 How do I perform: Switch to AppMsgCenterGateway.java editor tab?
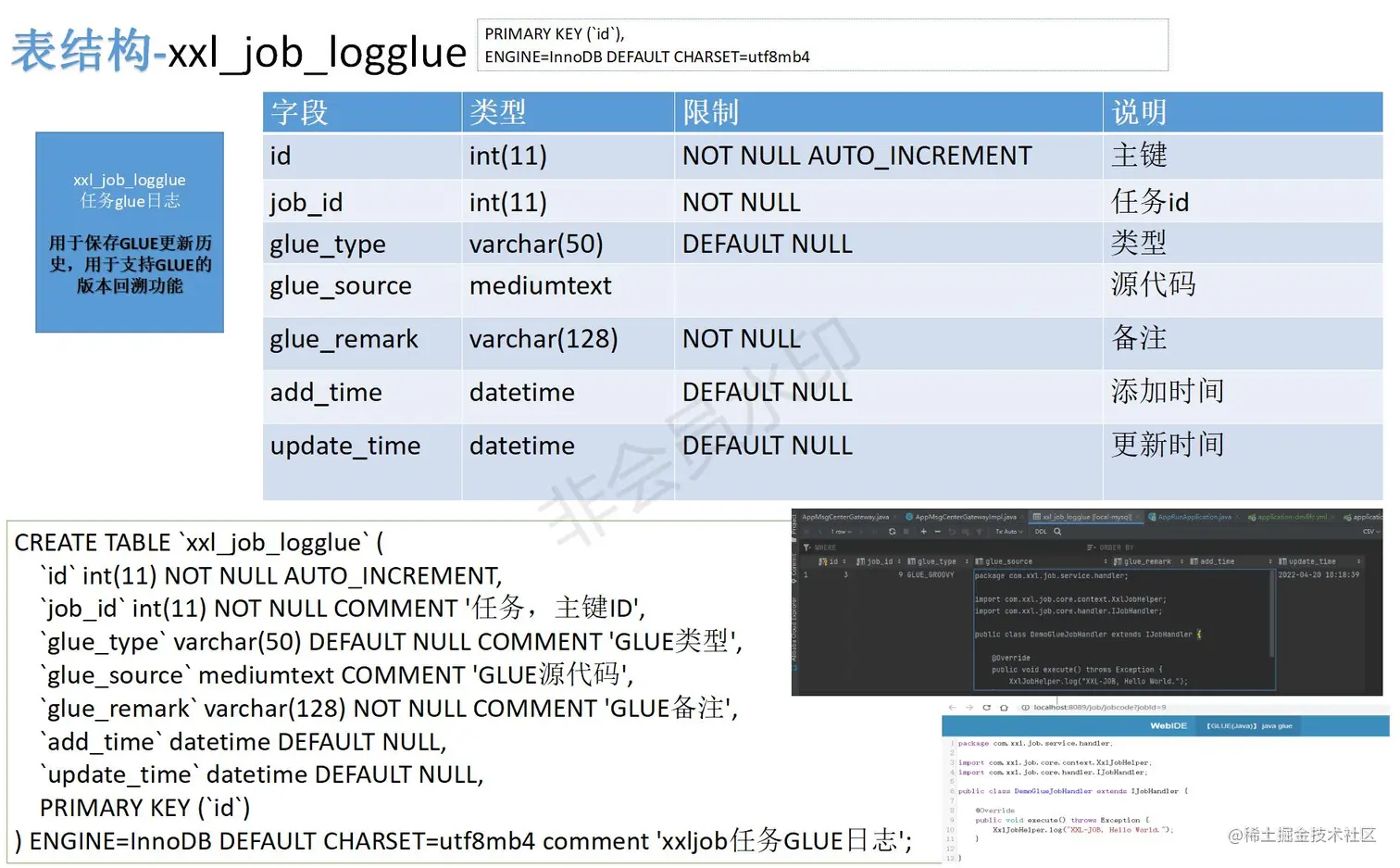point(845,517)
